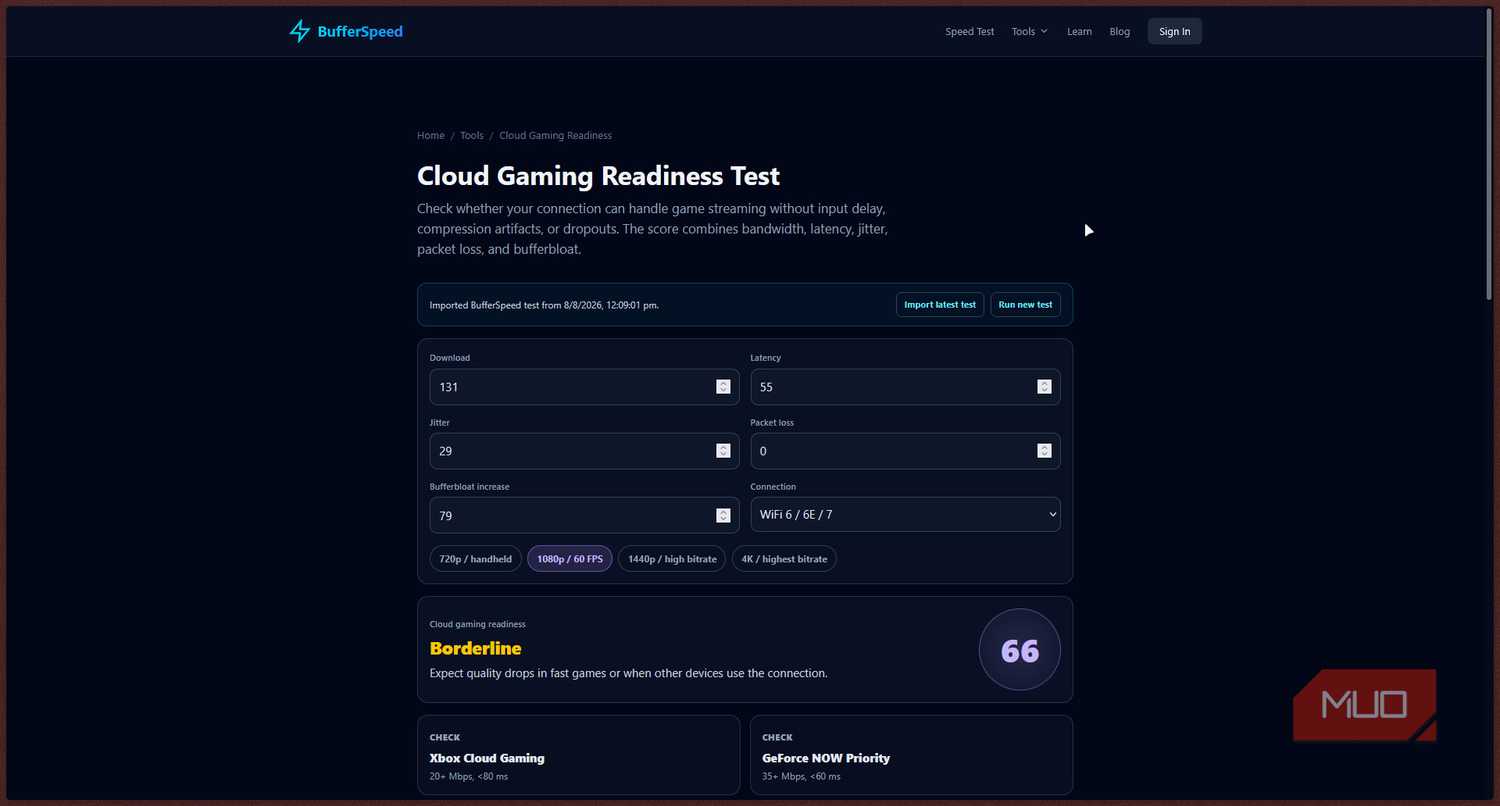Click the Sign In button
This screenshot has height=806, width=1500.
pos(1175,32)
